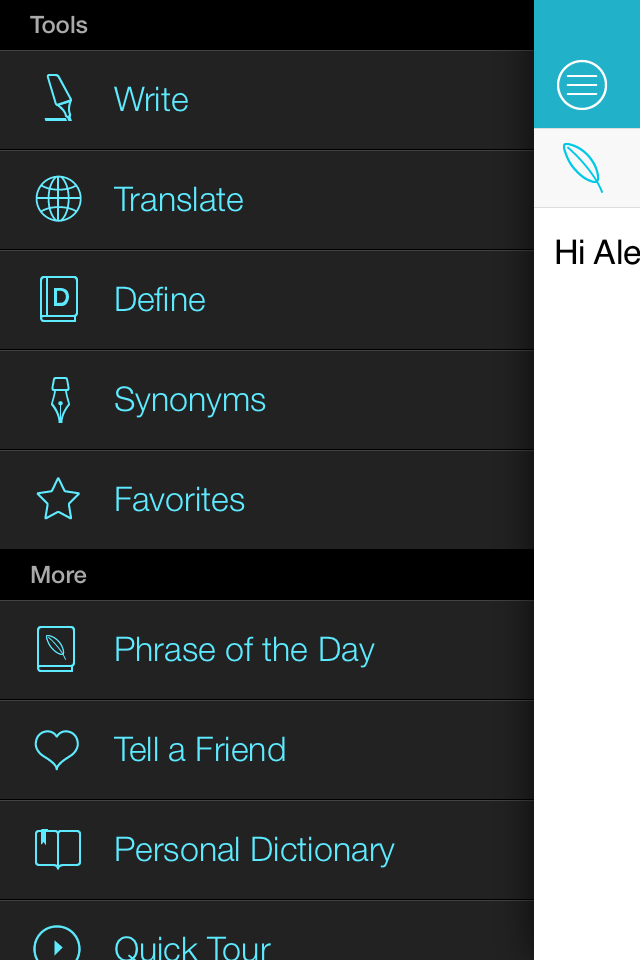
Task: Open the Synonyms menu entry
Action: [x=190, y=400]
